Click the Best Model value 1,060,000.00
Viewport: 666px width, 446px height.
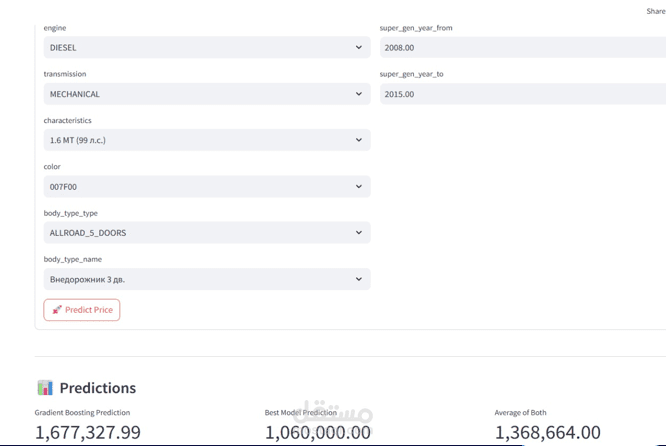tap(317, 432)
